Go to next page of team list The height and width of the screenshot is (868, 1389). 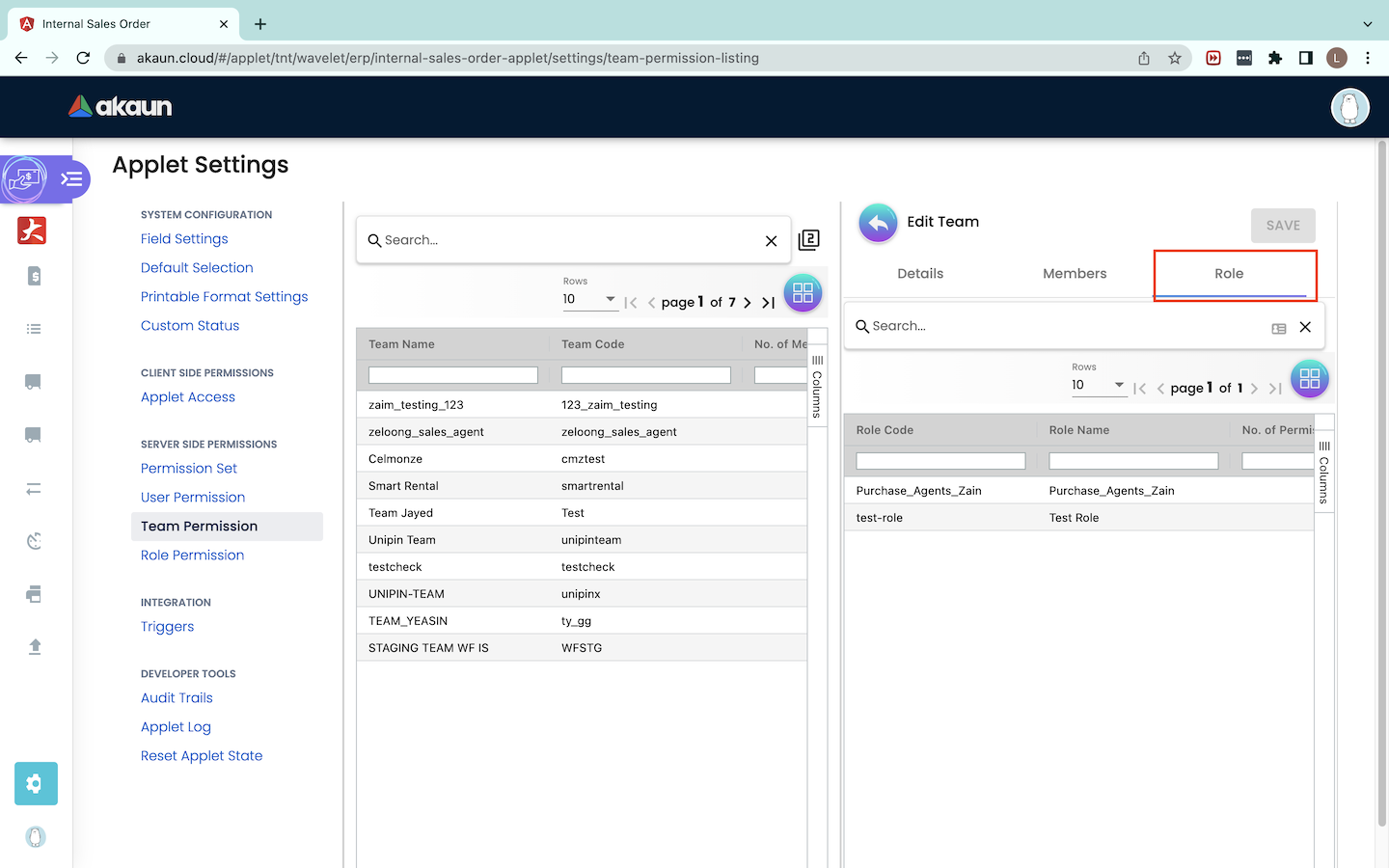[748, 303]
